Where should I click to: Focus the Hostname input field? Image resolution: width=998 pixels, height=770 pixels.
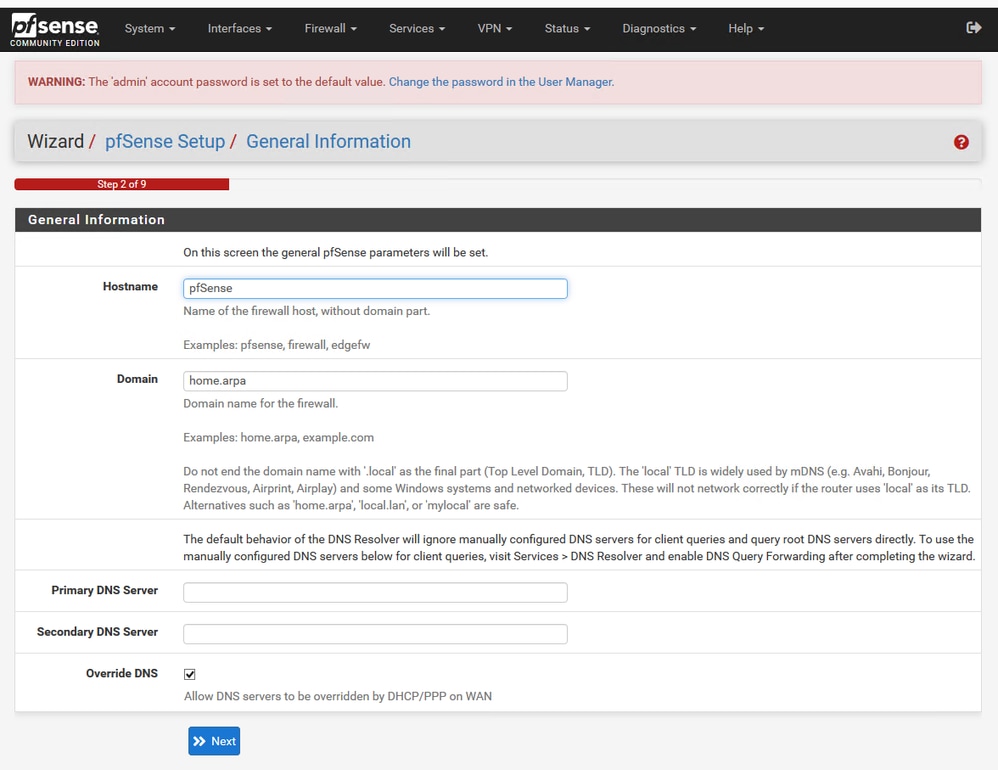375,288
